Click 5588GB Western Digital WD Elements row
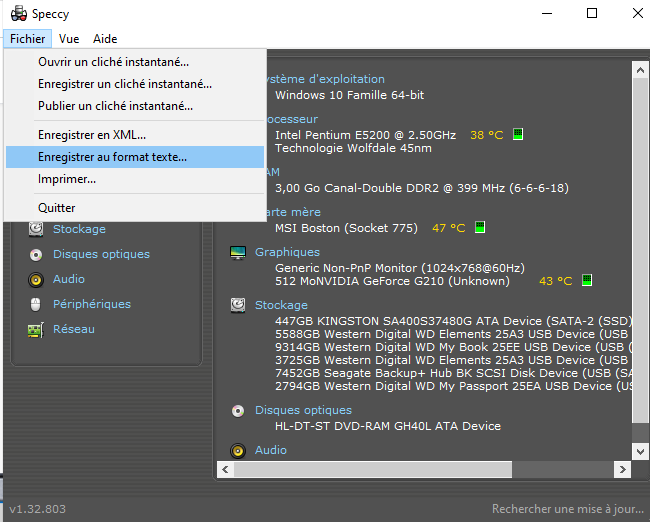Viewport: 650px width, 522px height. coord(453,334)
